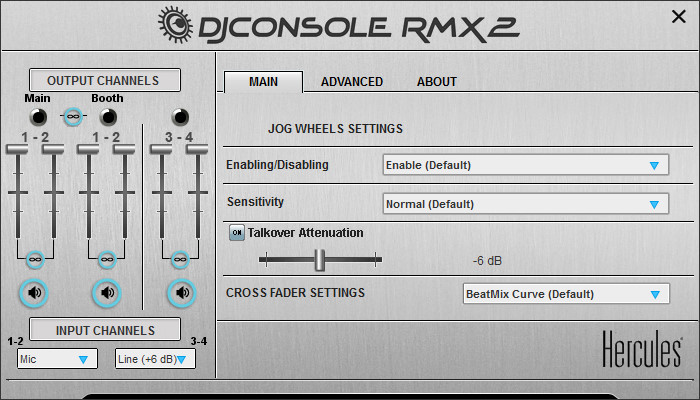700x400 pixels.
Task: Click the 3-4 left channel fader
Action: pyautogui.click(x=161, y=149)
